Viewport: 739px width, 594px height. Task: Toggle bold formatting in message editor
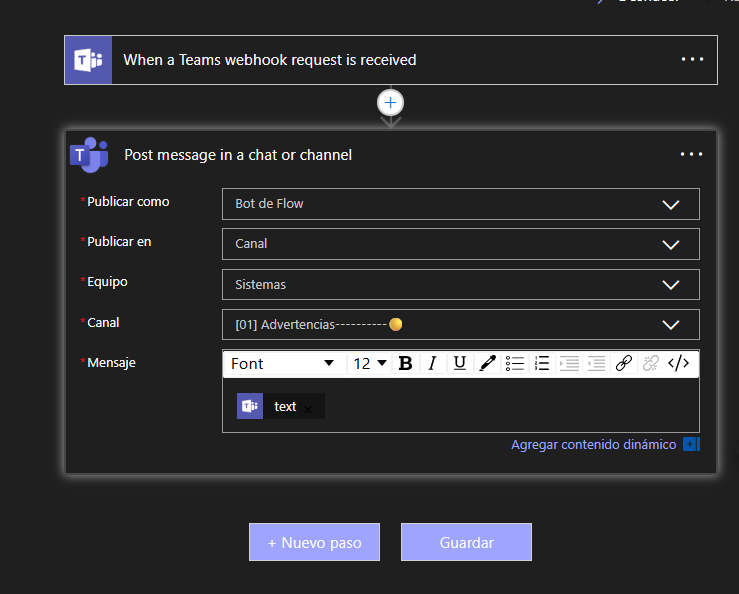click(405, 363)
